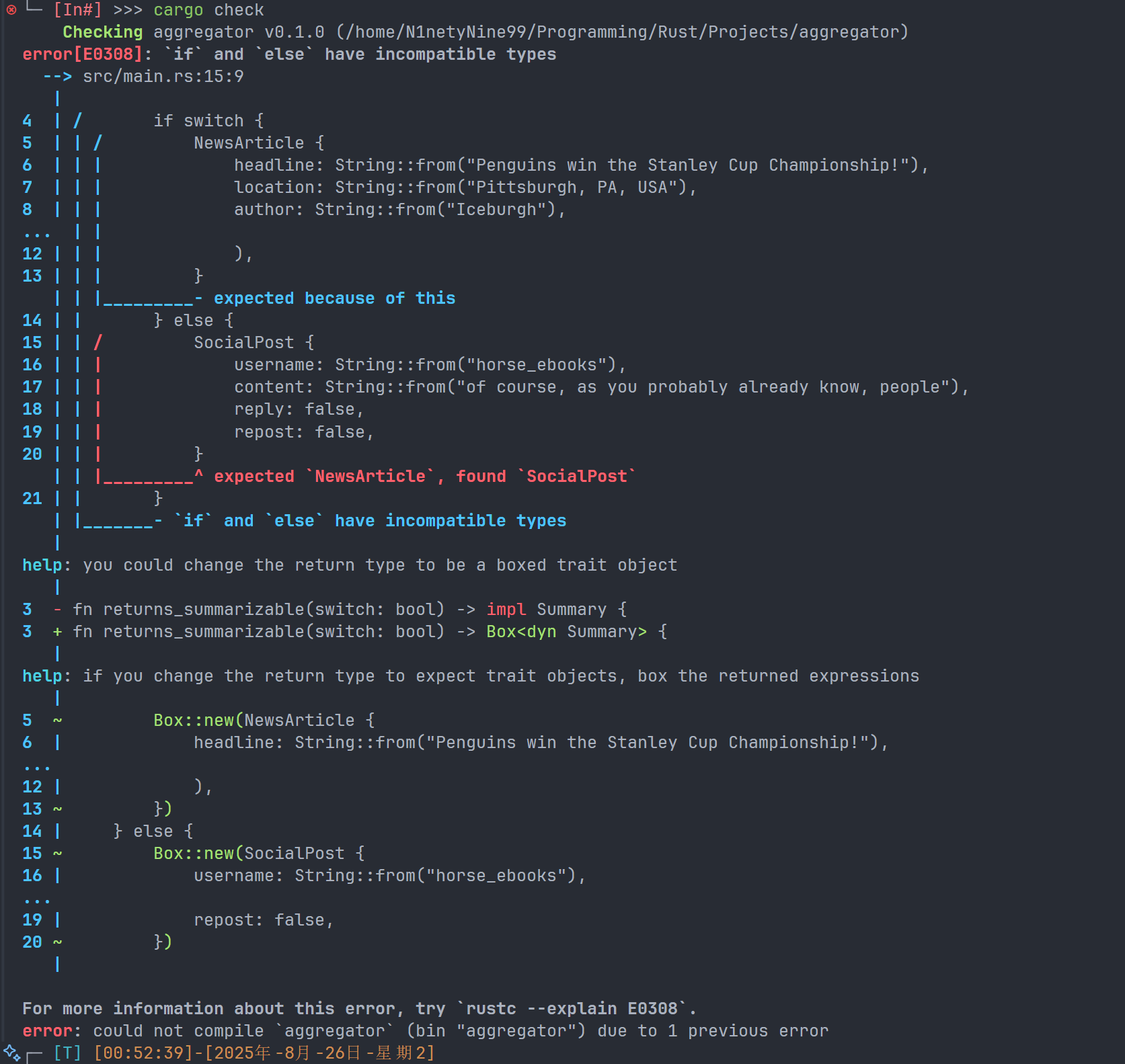Click the aggregator project directory path
Screen dimensions: 1125x1064
point(622,32)
